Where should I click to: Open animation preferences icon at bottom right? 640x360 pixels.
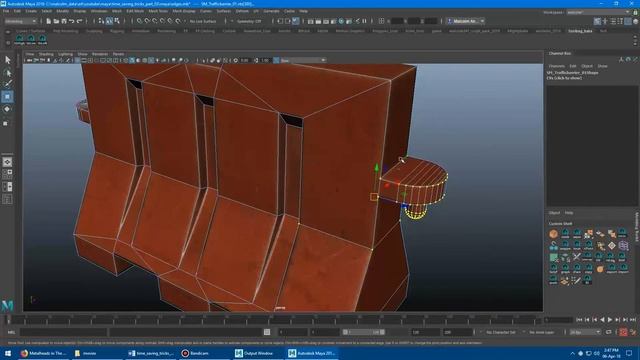point(633,332)
